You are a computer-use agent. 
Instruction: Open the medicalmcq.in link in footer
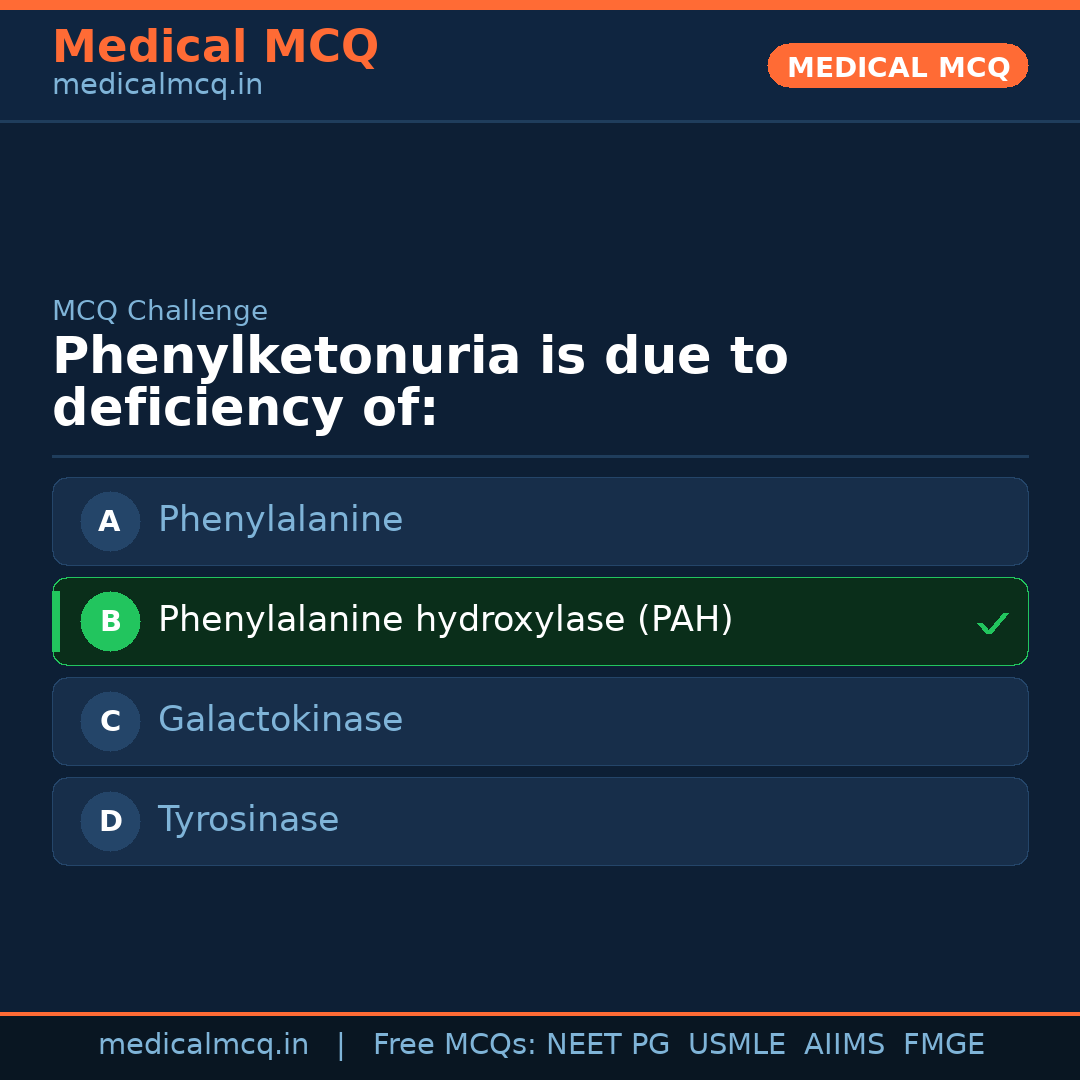(203, 1045)
